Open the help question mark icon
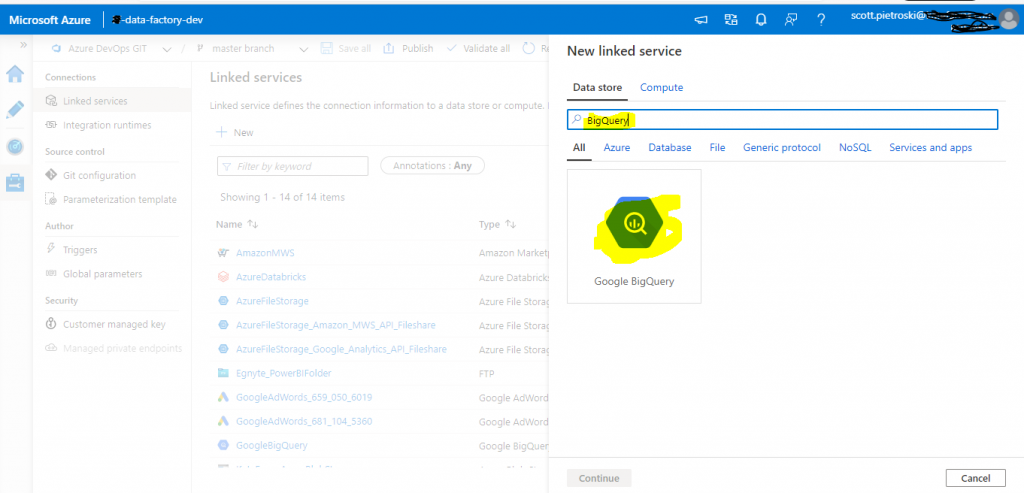Viewport: 1024px width, 493px height. tap(822, 20)
